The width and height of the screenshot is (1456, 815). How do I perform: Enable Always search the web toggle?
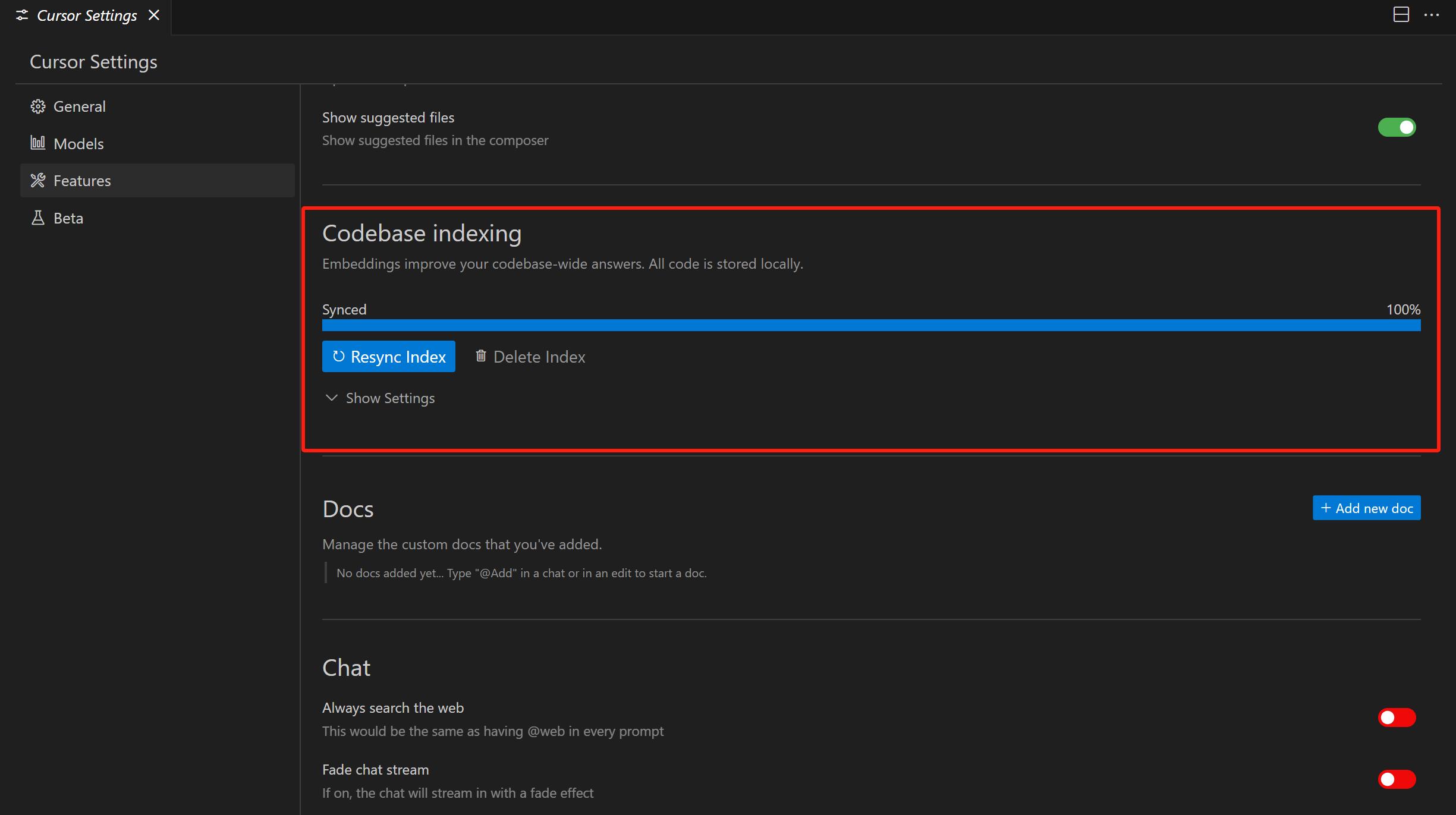click(x=1397, y=718)
